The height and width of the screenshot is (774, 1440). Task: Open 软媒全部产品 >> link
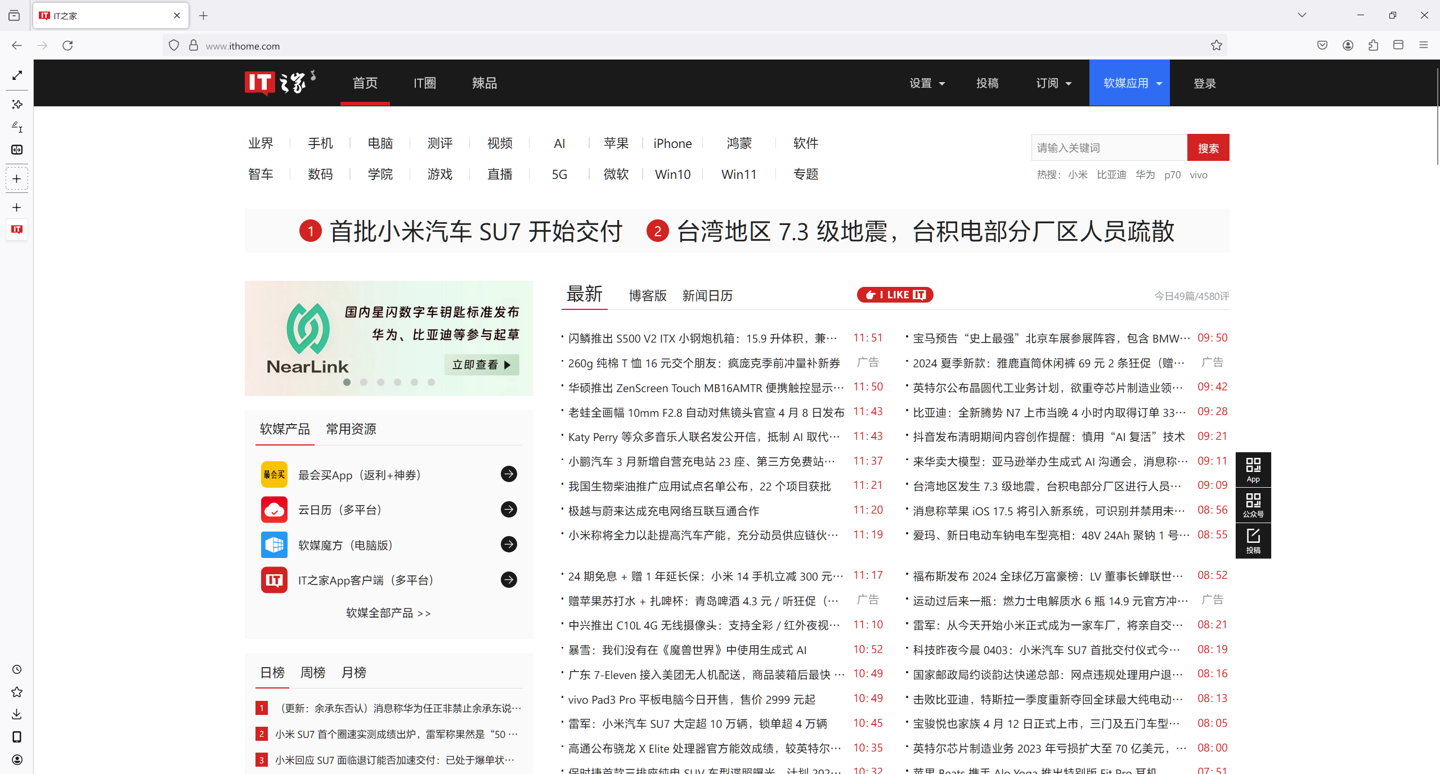coord(388,613)
